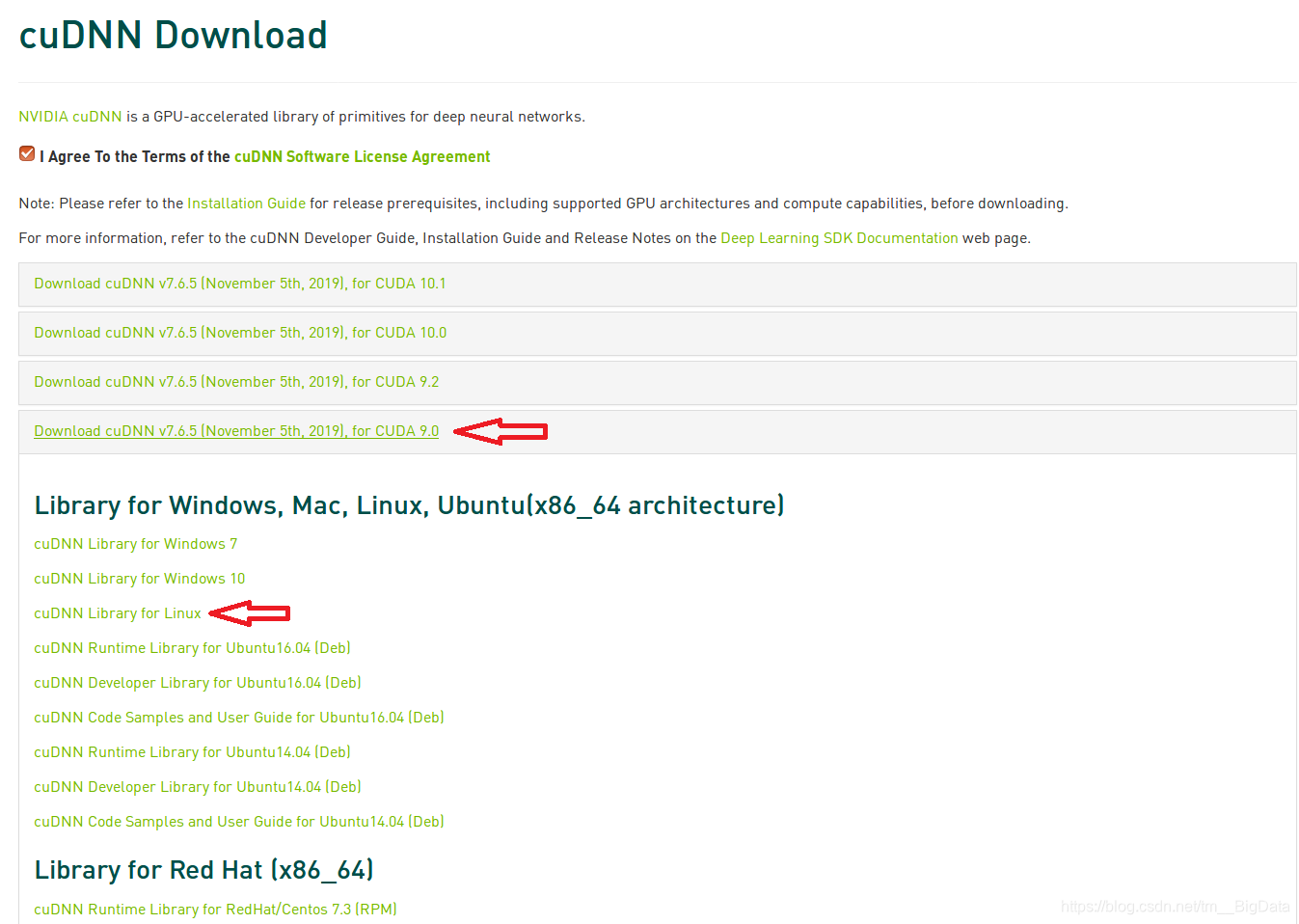The height and width of the screenshot is (924, 1299).
Task: Download Code Samples and User Guide Ubuntu14.04
Action: (239, 822)
